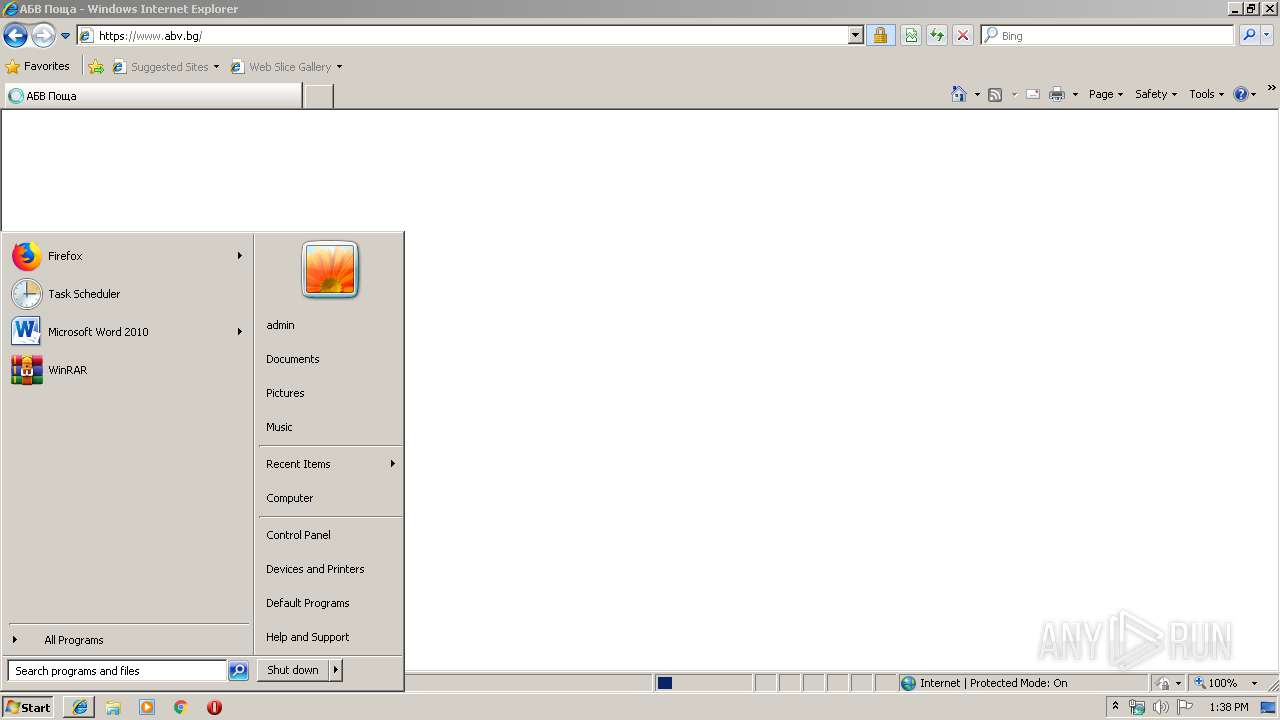Click the Stop loading red X icon
This screenshot has width=1280, height=720.
pos(963,35)
